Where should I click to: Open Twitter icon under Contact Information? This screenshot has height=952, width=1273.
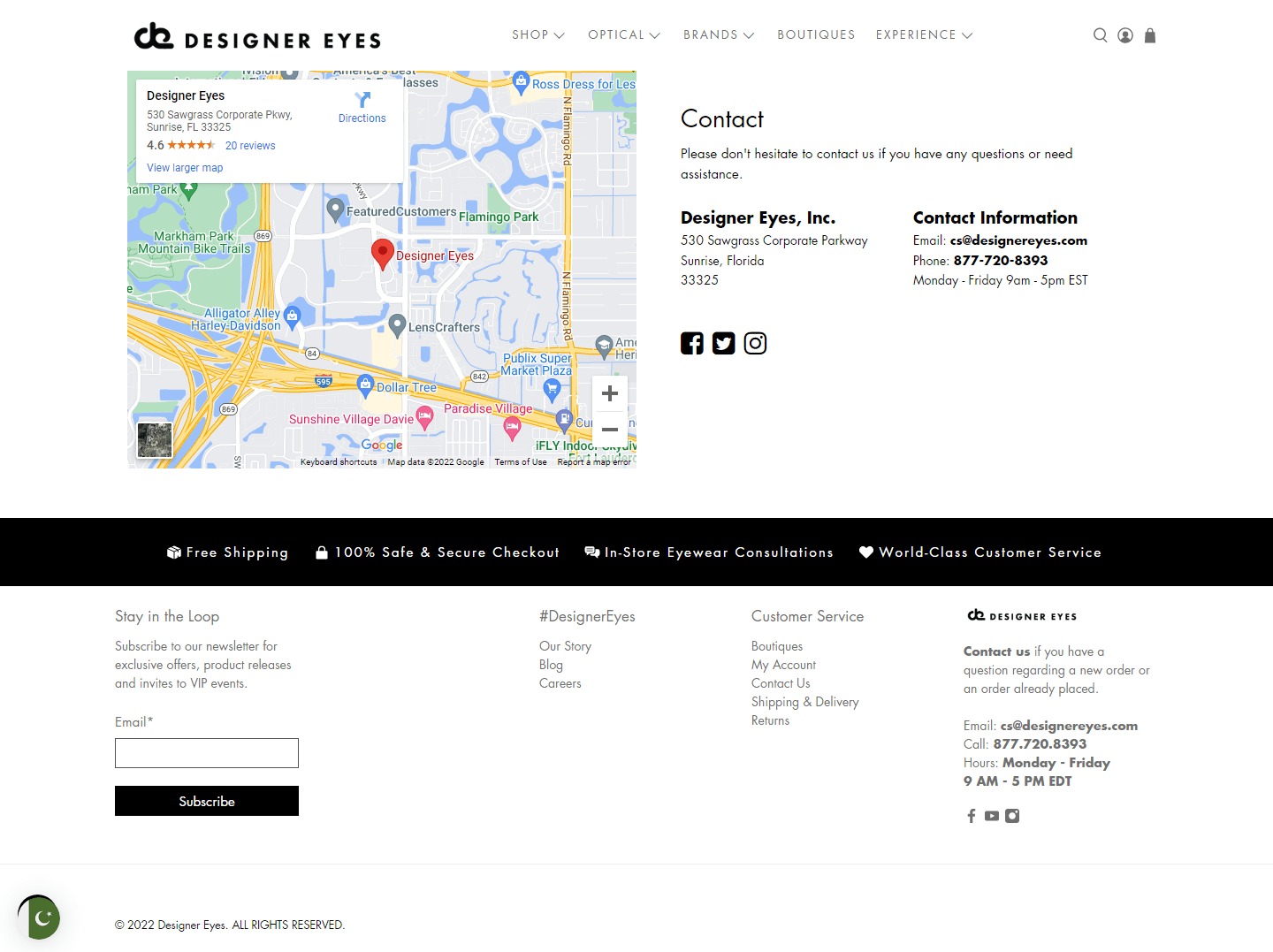coord(723,343)
